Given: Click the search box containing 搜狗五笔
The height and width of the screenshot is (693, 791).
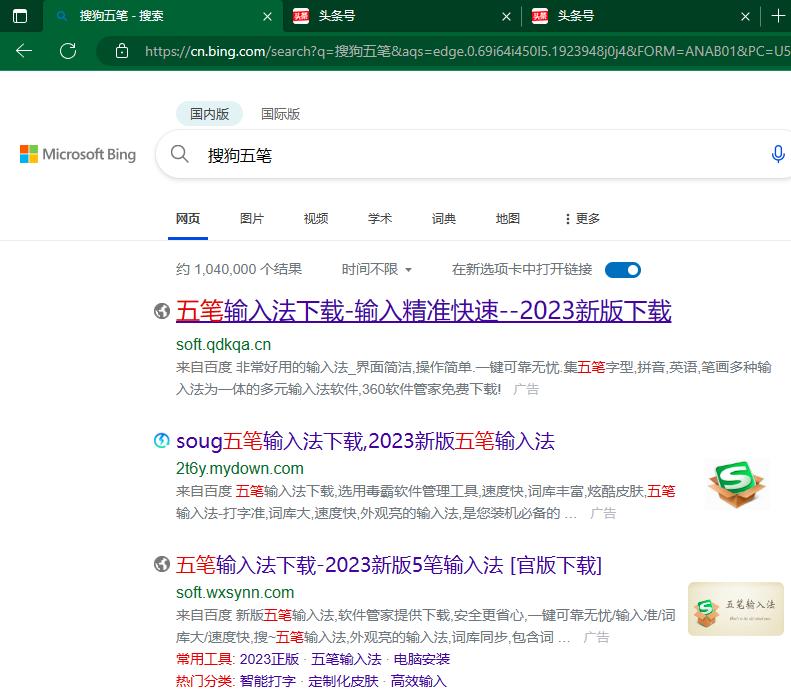Looking at the screenshot, I should [474, 154].
